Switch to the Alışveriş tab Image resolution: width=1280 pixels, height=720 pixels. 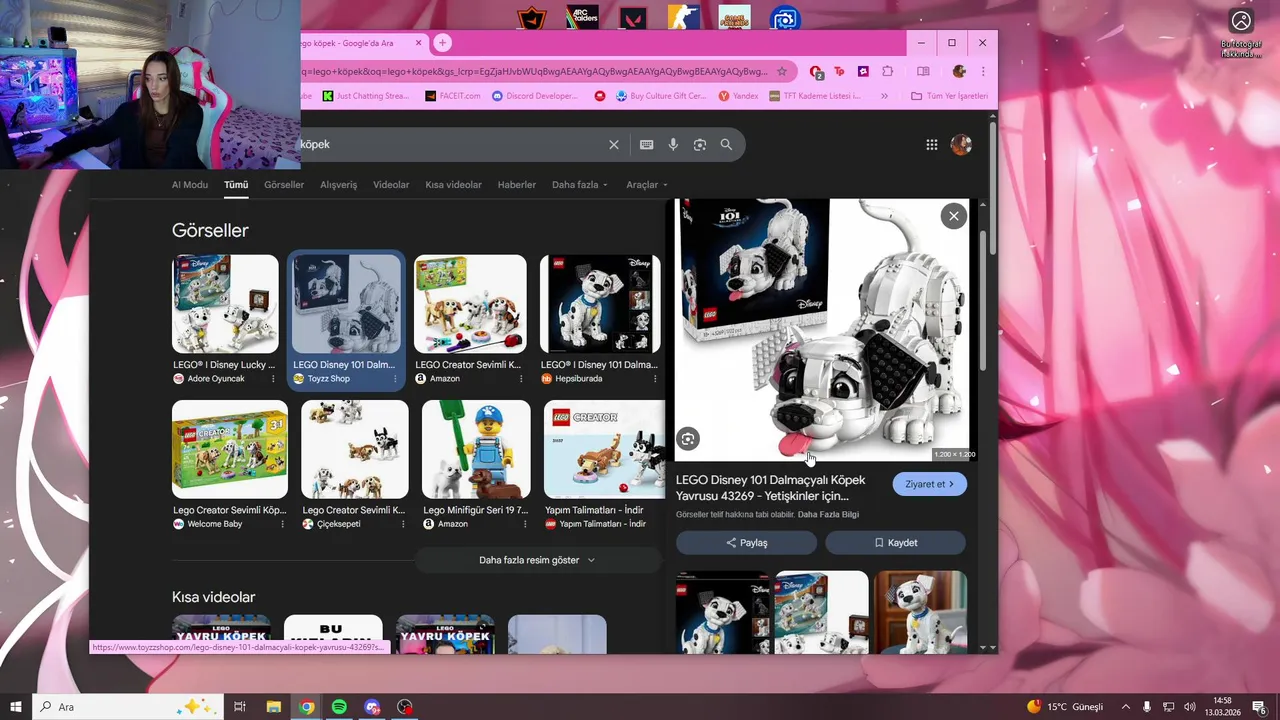point(338,185)
